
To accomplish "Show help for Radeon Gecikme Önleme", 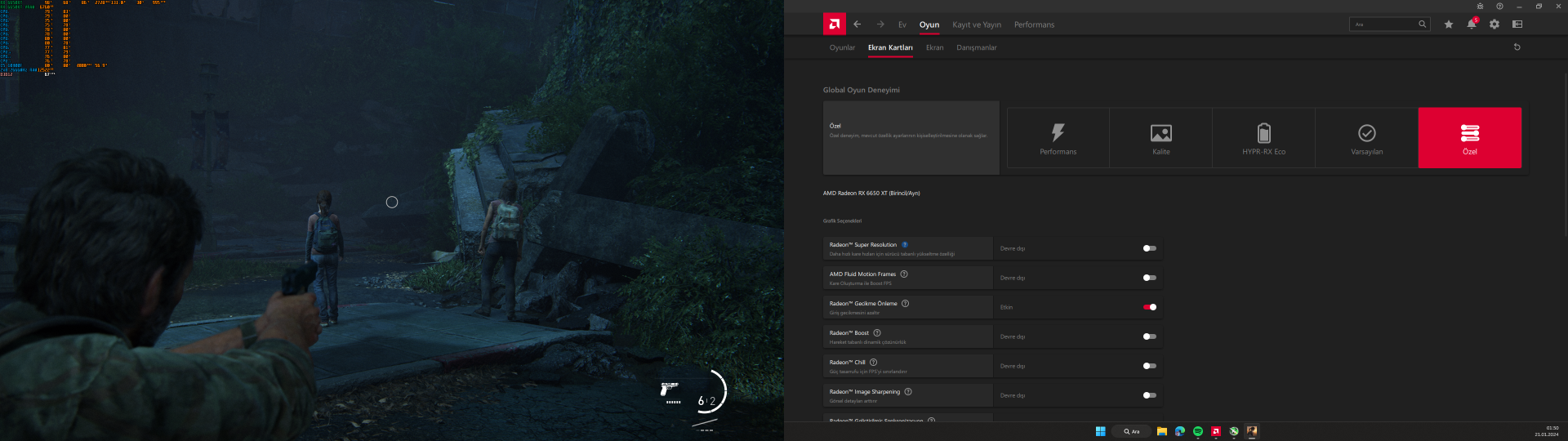I will click(x=905, y=304).
